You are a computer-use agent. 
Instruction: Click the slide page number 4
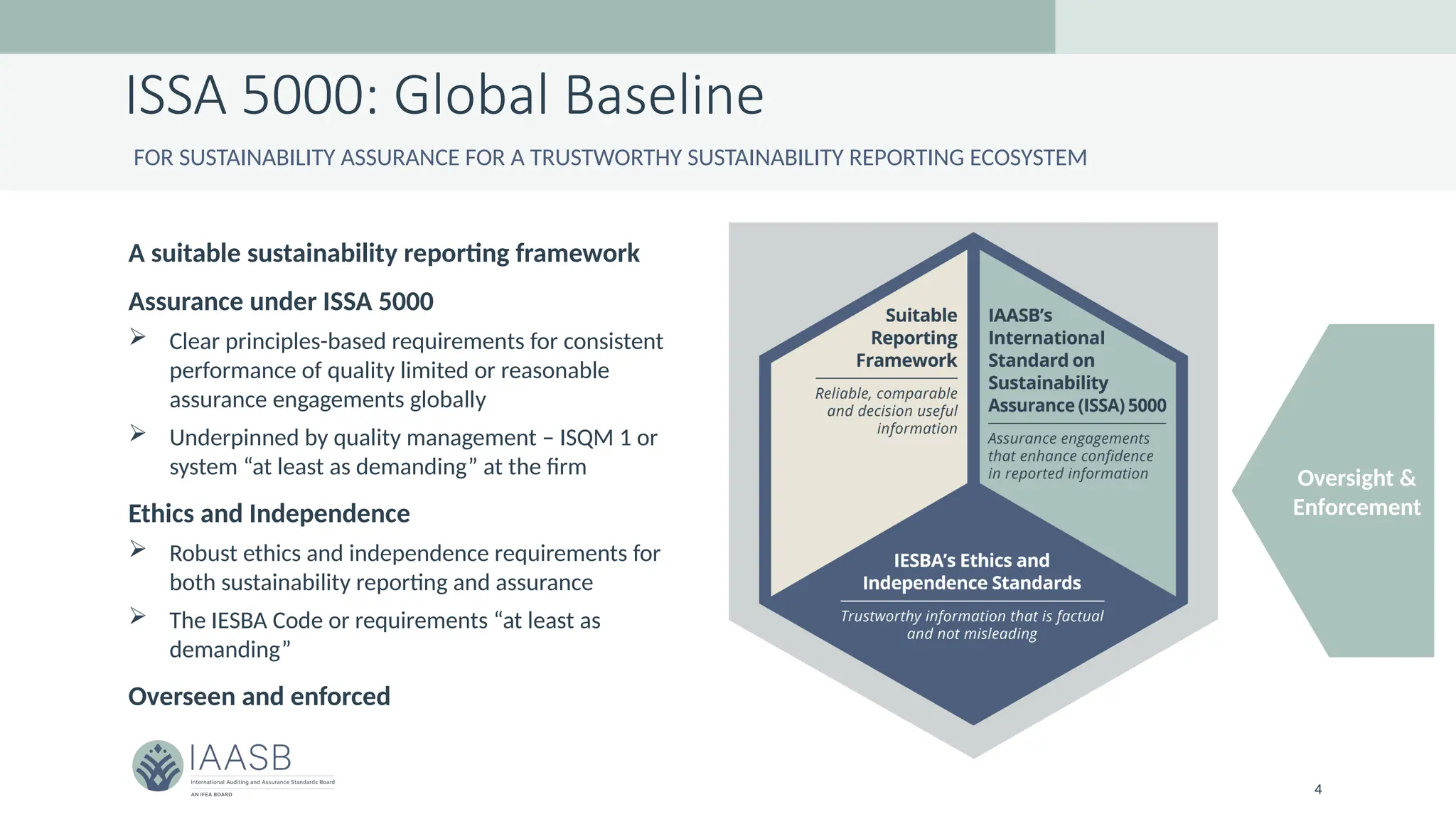coord(1318,789)
